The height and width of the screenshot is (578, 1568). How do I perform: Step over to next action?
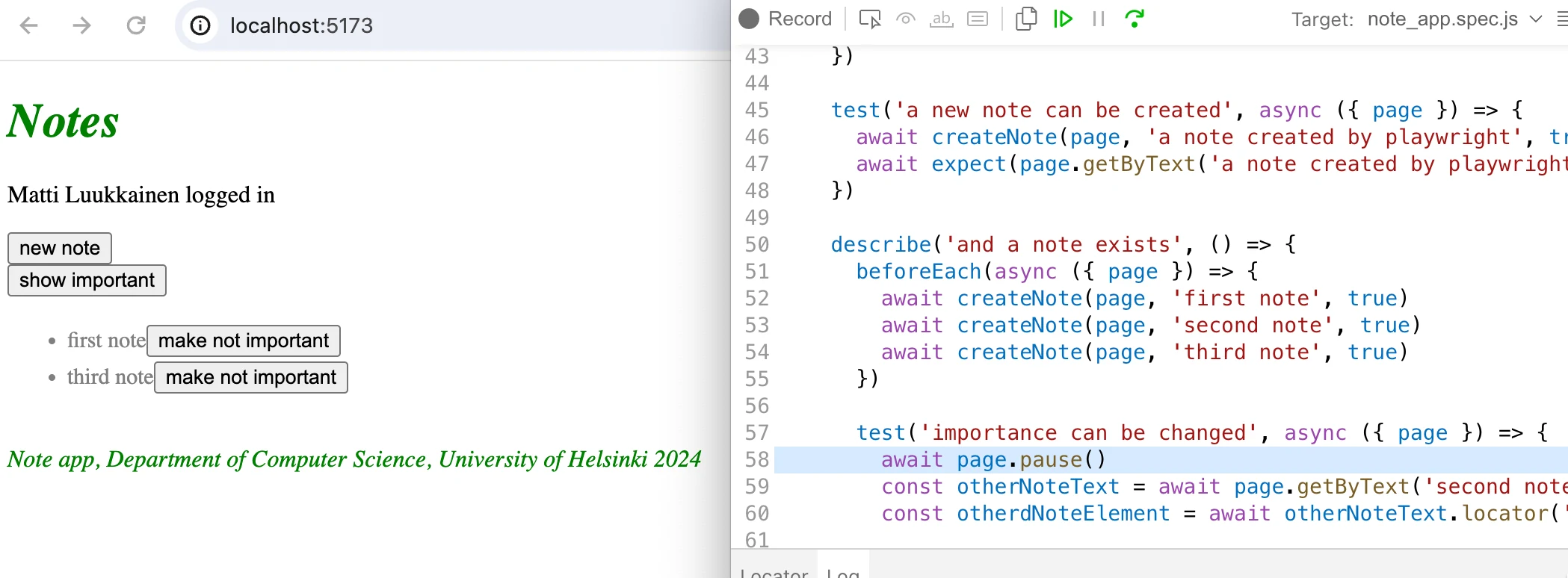click(1135, 19)
